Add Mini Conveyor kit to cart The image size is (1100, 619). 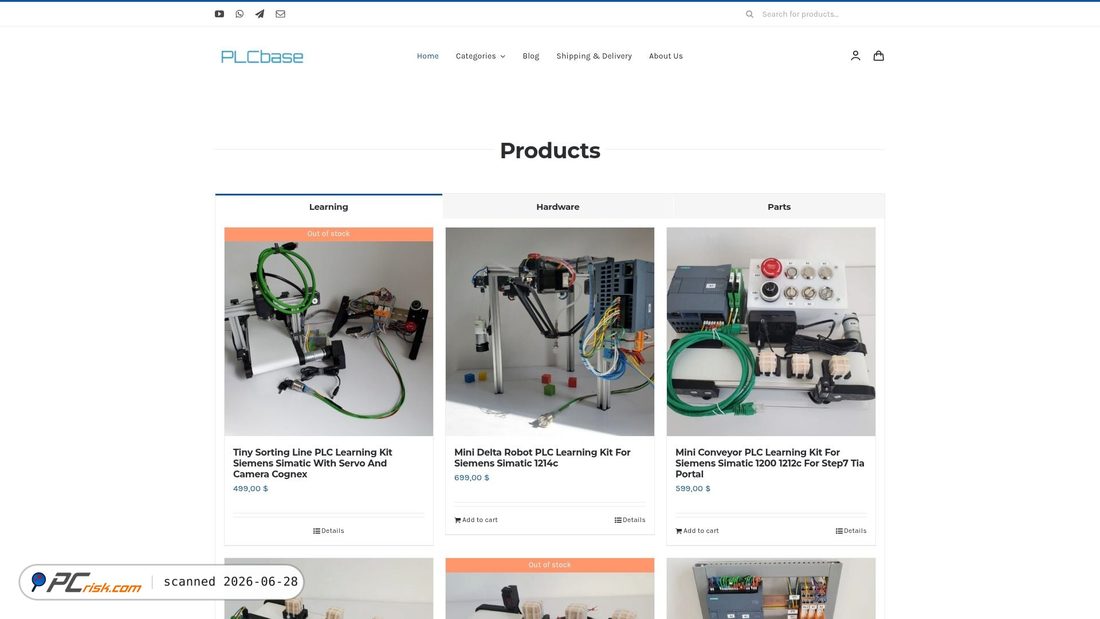[x=697, y=531]
